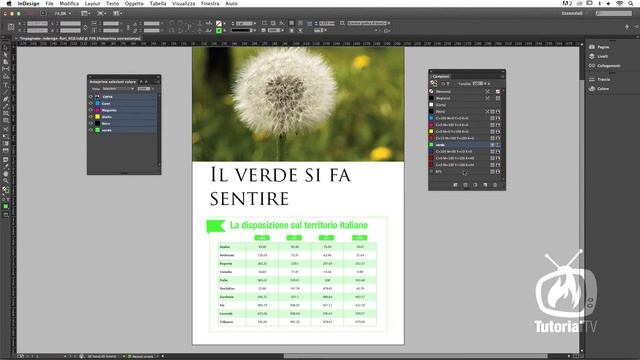Open Vista dropdown in separations preview panel

click(118, 89)
